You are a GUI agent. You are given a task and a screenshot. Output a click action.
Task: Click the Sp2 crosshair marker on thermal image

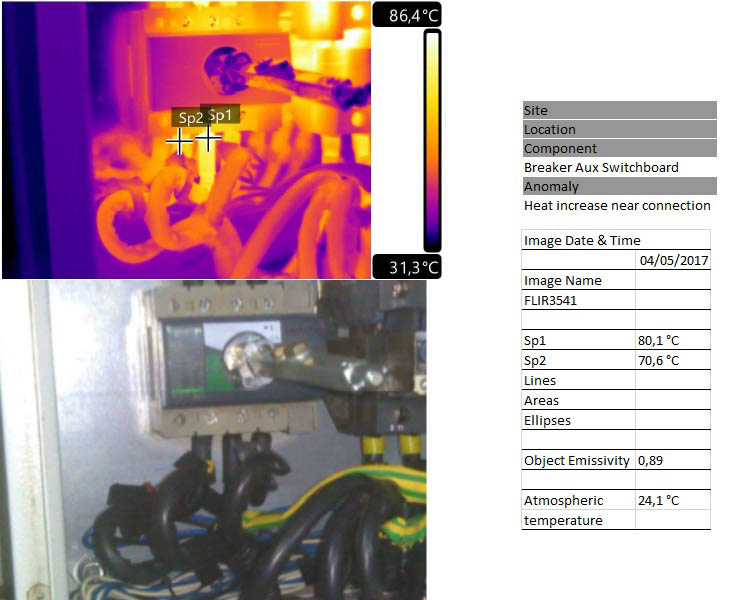(x=179, y=142)
